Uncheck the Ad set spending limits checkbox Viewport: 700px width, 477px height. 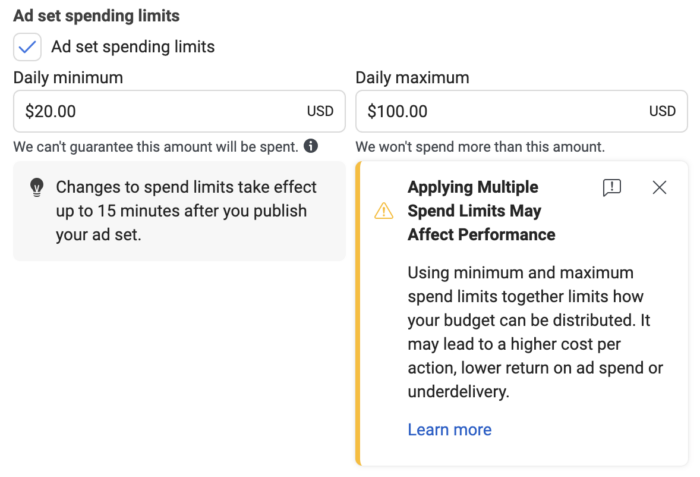pyautogui.click(x=28, y=46)
